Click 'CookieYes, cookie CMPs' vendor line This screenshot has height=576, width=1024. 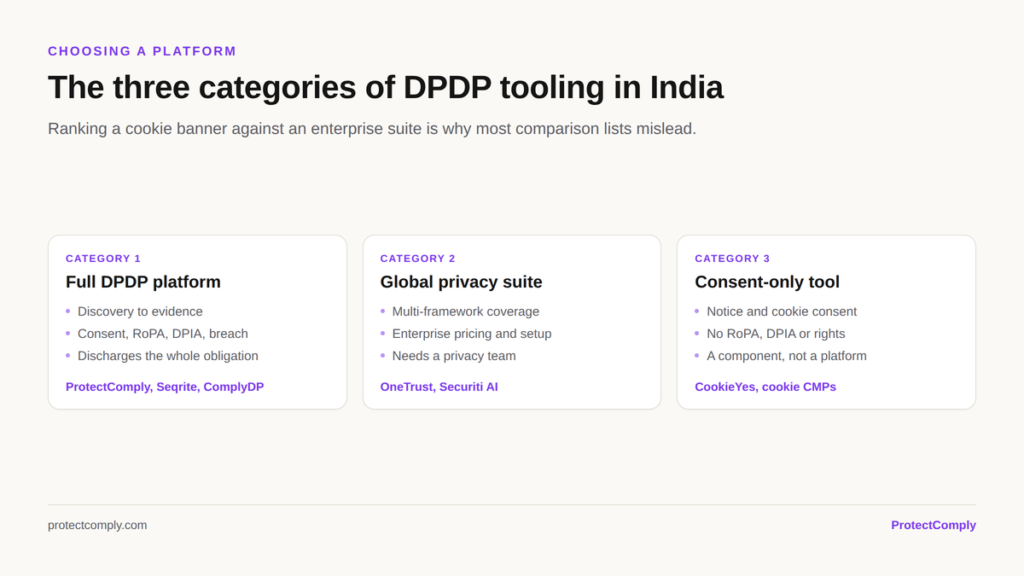pyautogui.click(x=765, y=387)
